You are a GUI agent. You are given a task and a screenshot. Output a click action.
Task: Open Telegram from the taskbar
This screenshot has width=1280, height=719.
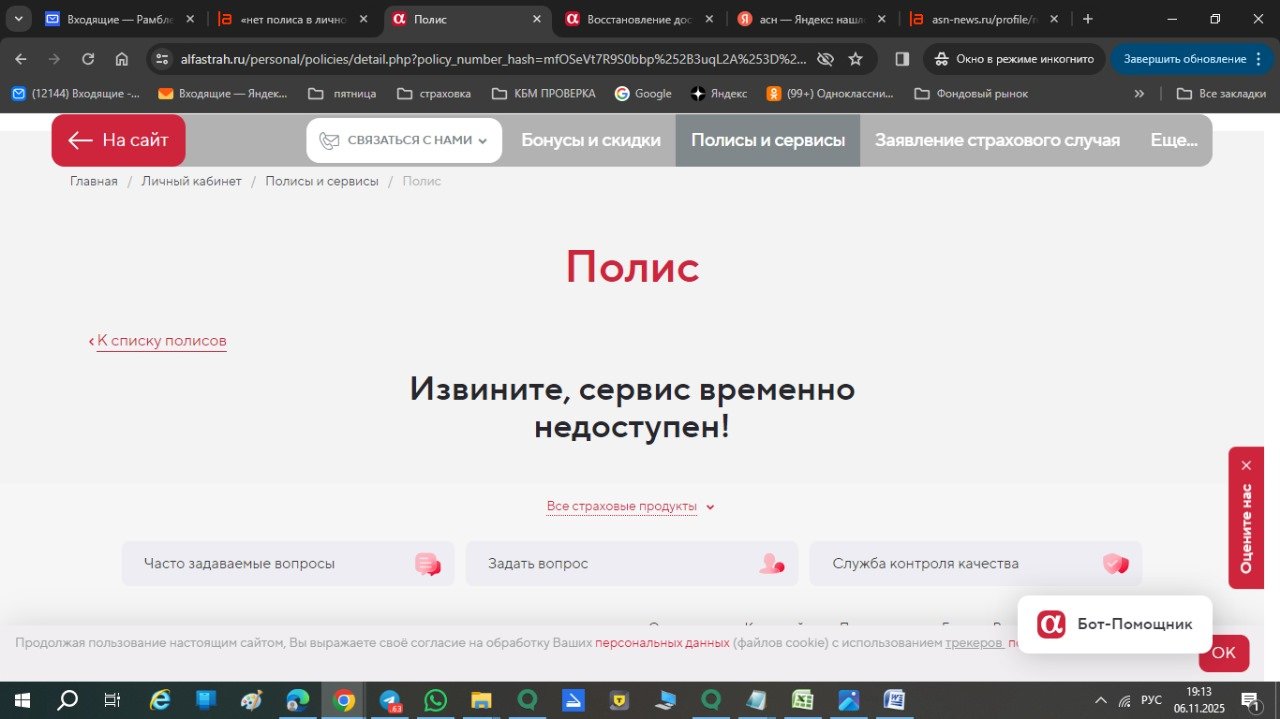[x=390, y=700]
